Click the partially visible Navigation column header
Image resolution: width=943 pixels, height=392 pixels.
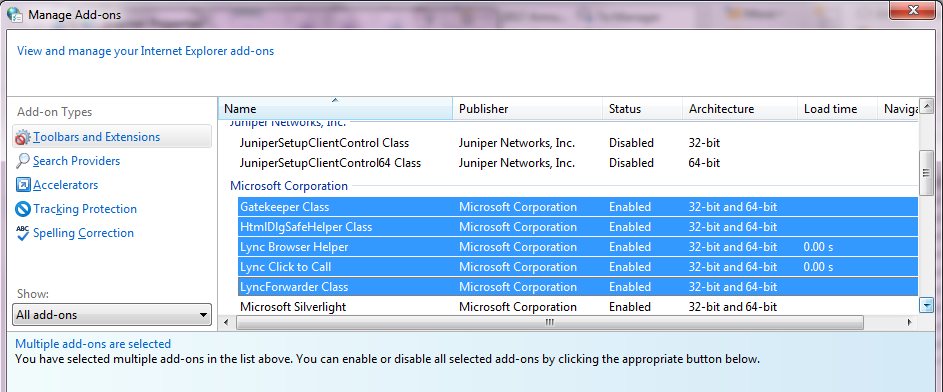click(x=898, y=109)
